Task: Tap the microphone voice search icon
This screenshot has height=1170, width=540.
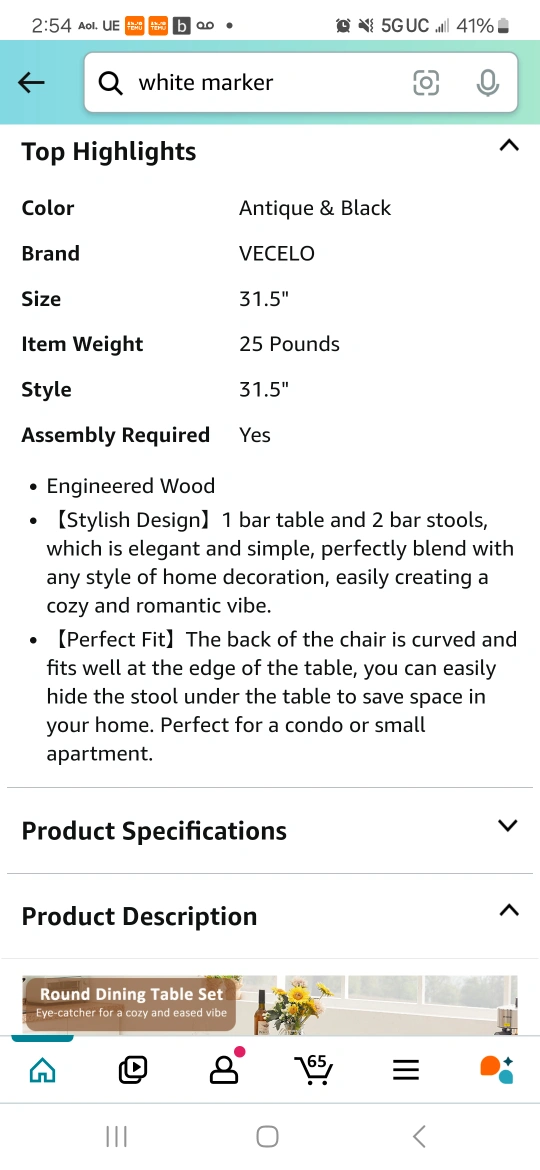Action: 487,83
